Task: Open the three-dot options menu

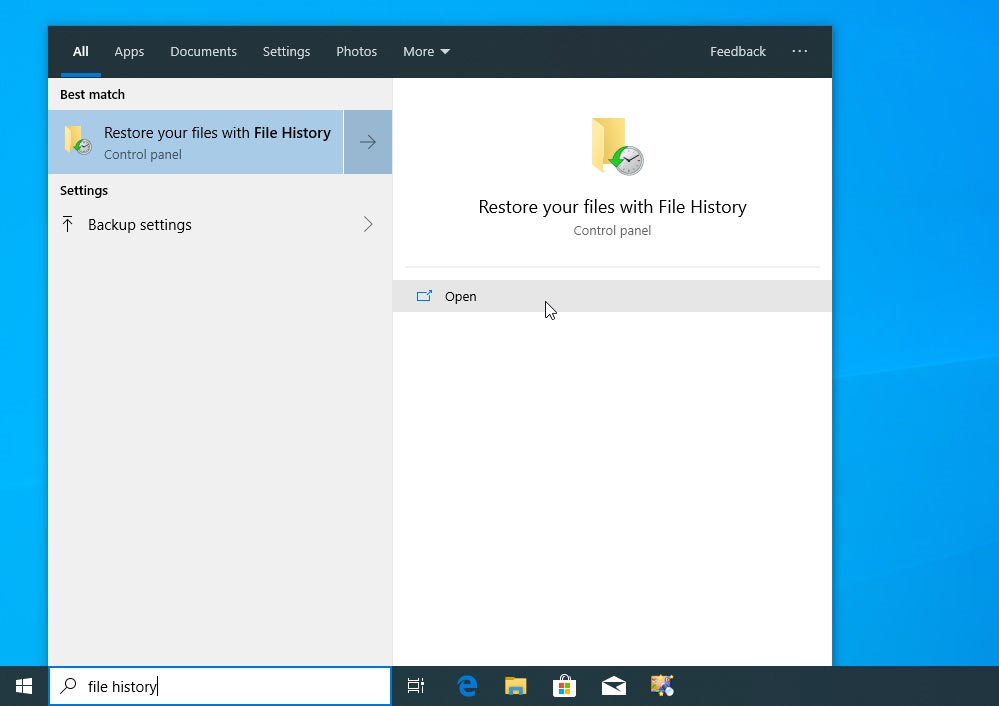Action: (x=800, y=51)
